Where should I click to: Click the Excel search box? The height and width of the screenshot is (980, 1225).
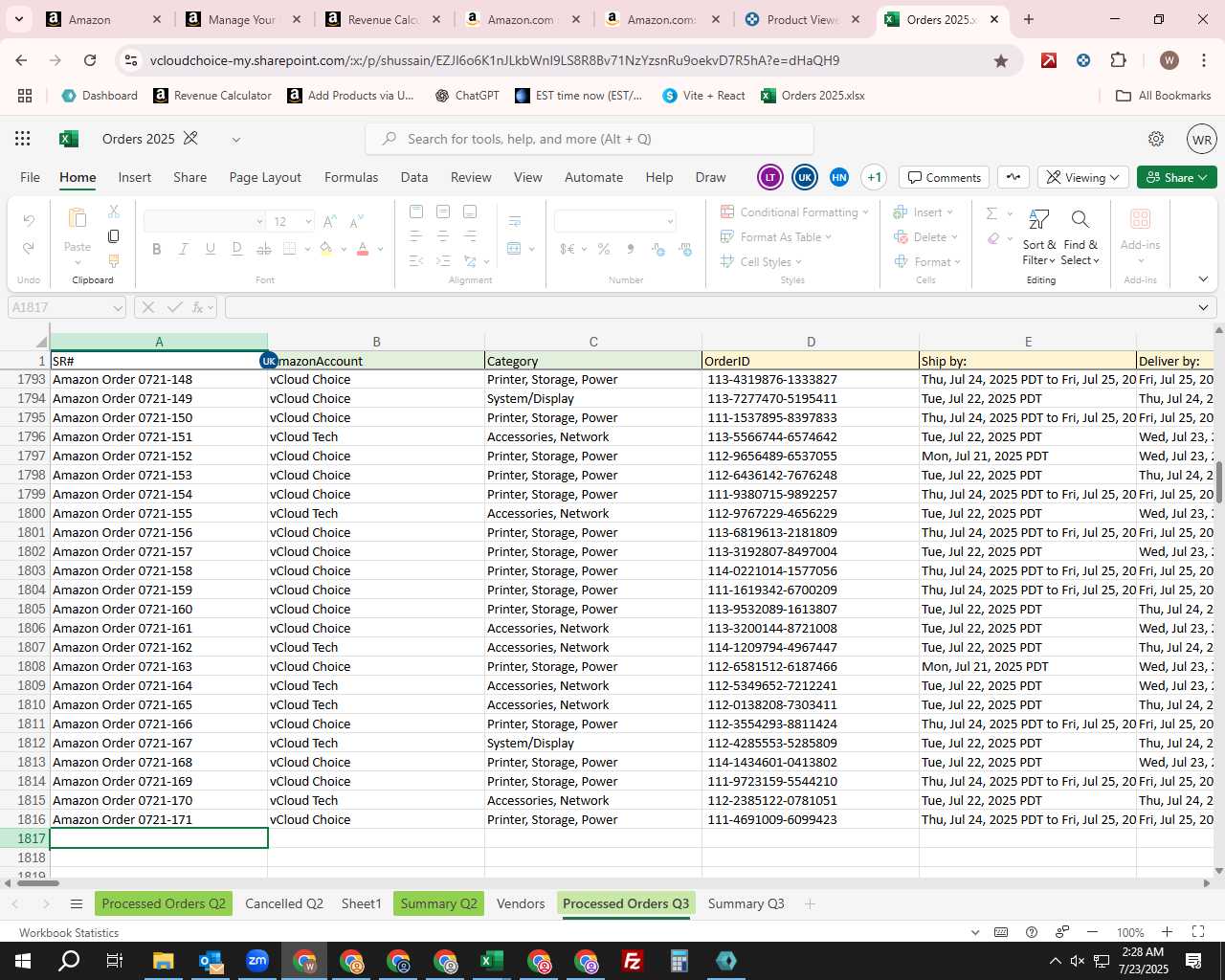(590, 139)
